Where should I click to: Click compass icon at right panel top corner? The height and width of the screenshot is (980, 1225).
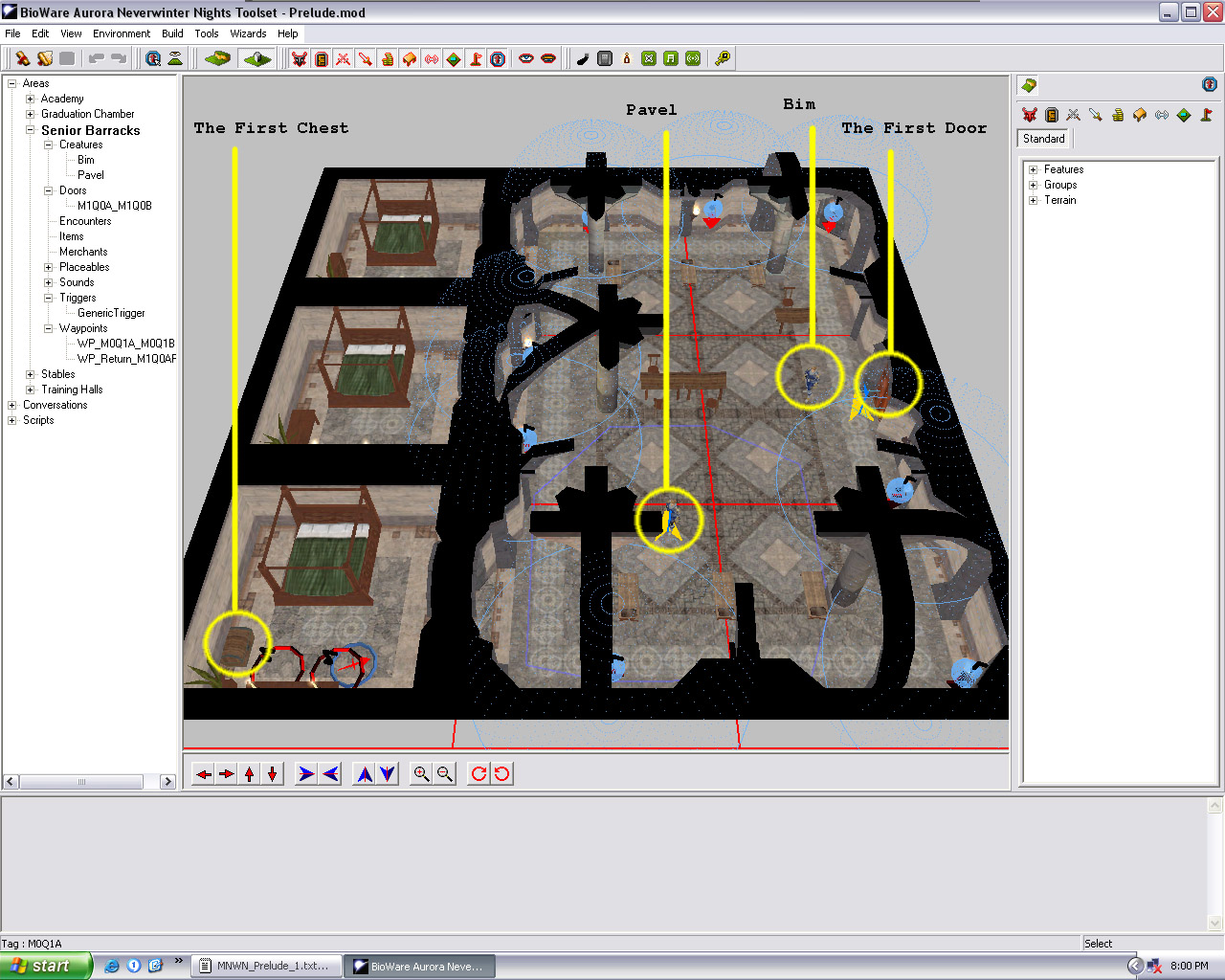(1210, 84)
